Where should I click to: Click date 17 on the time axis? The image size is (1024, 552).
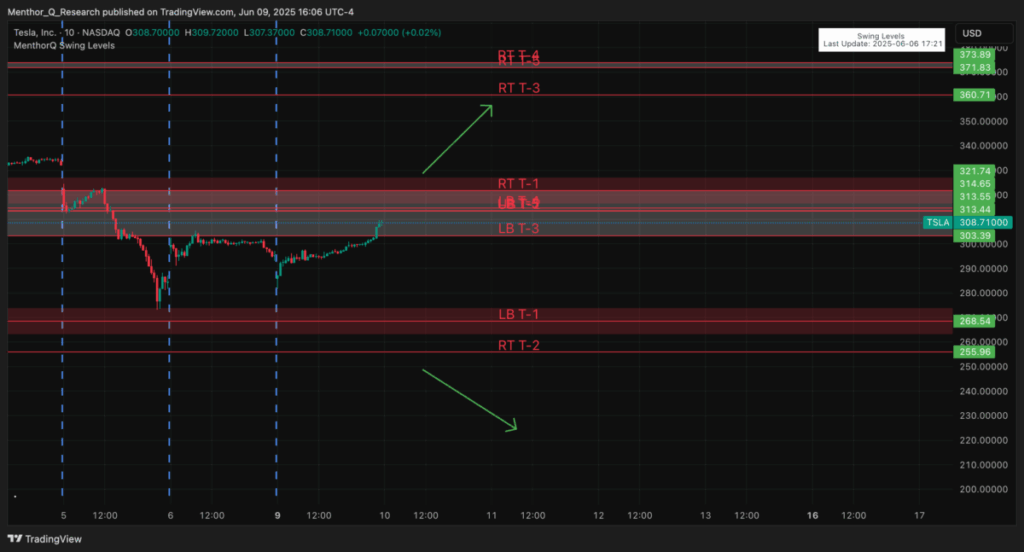(x=920, y=515)
